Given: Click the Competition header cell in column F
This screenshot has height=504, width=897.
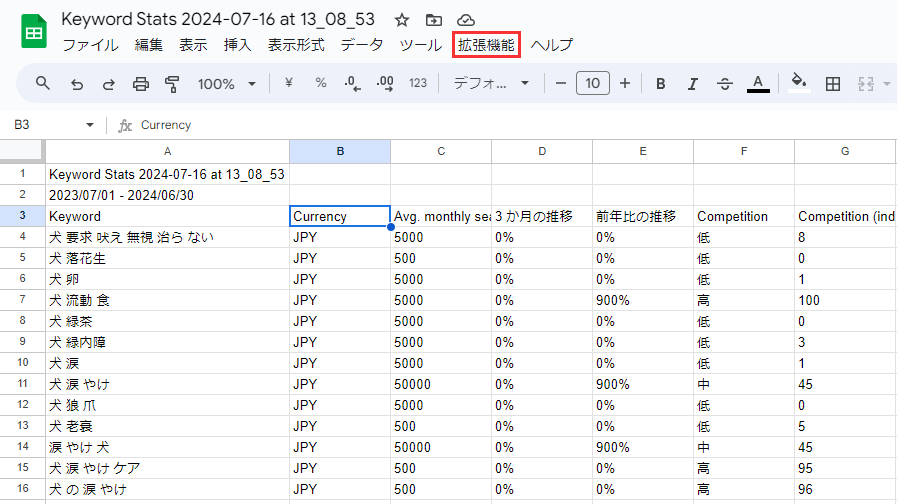Looking at the screenshot, I should (x=744, y=216).
